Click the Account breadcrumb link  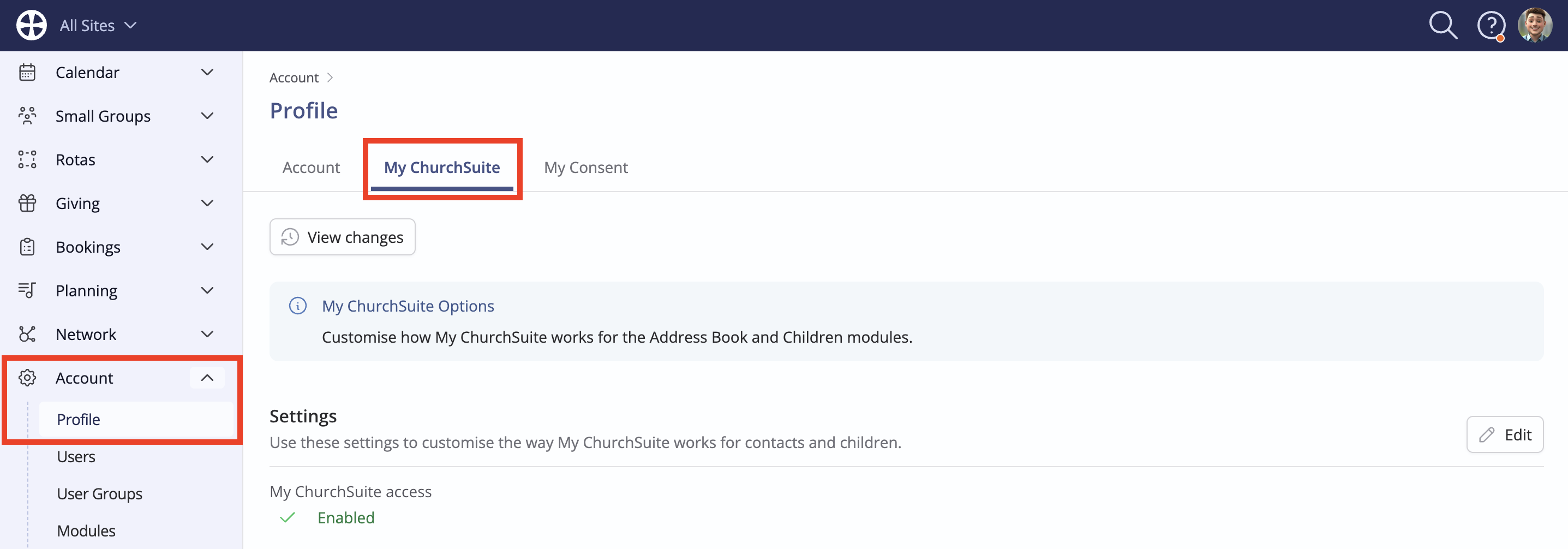tap(294, 78)
